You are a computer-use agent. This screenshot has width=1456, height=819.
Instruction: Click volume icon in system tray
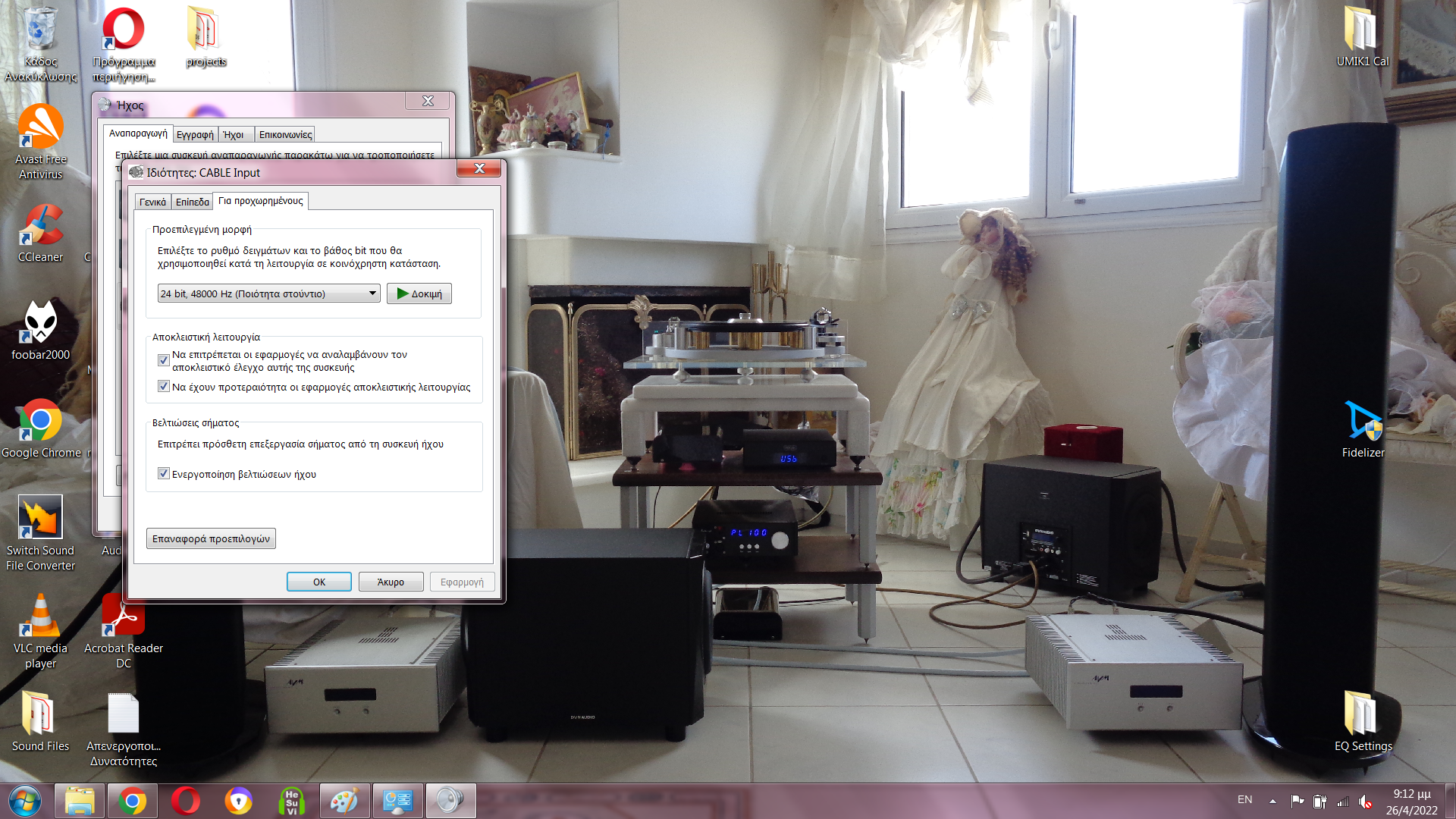pyautogui.click(x=1366, y=801)
